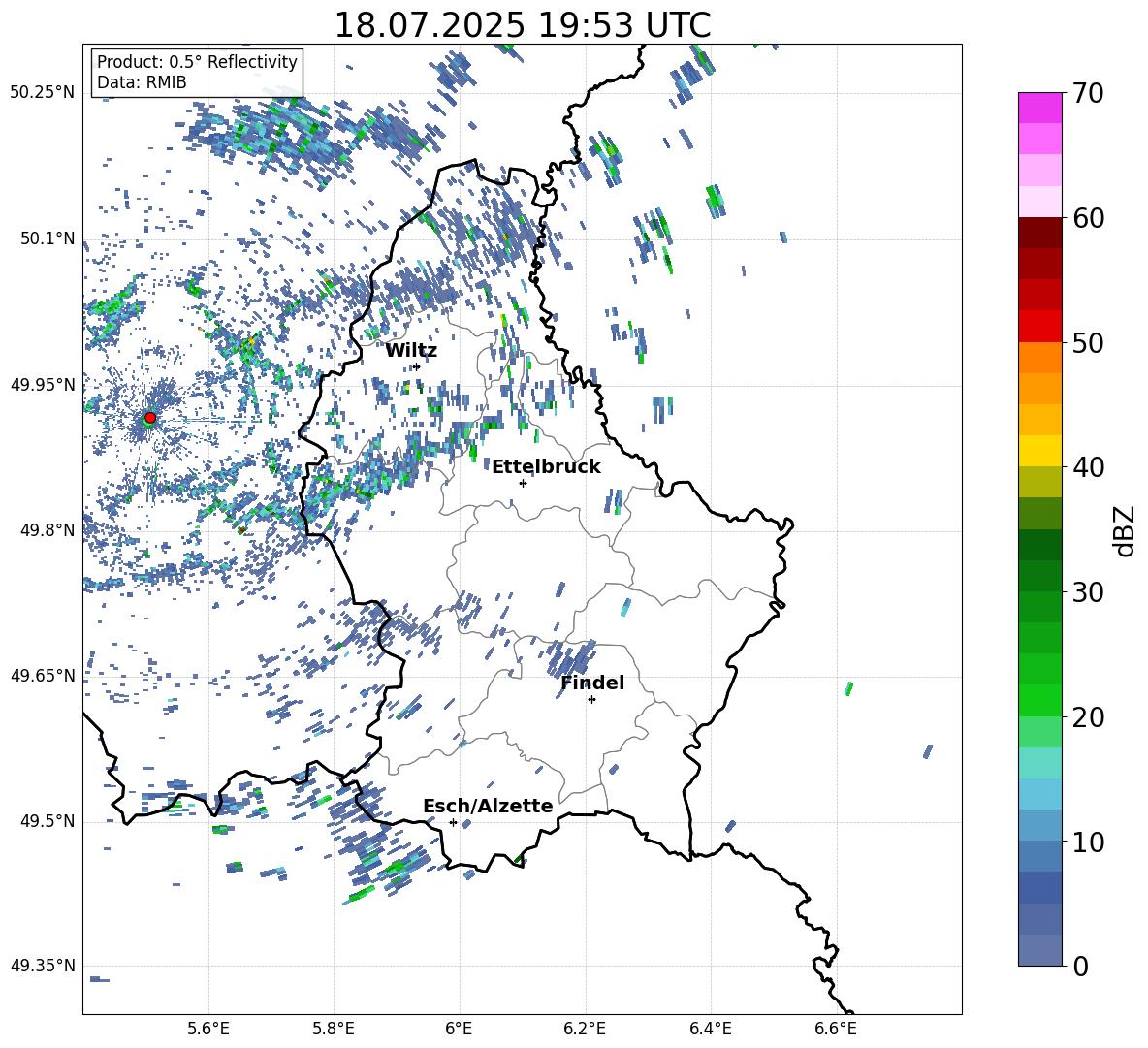Click the red radar site marker
Viewport: 1148px width, 1048px height.
(150, 417)
